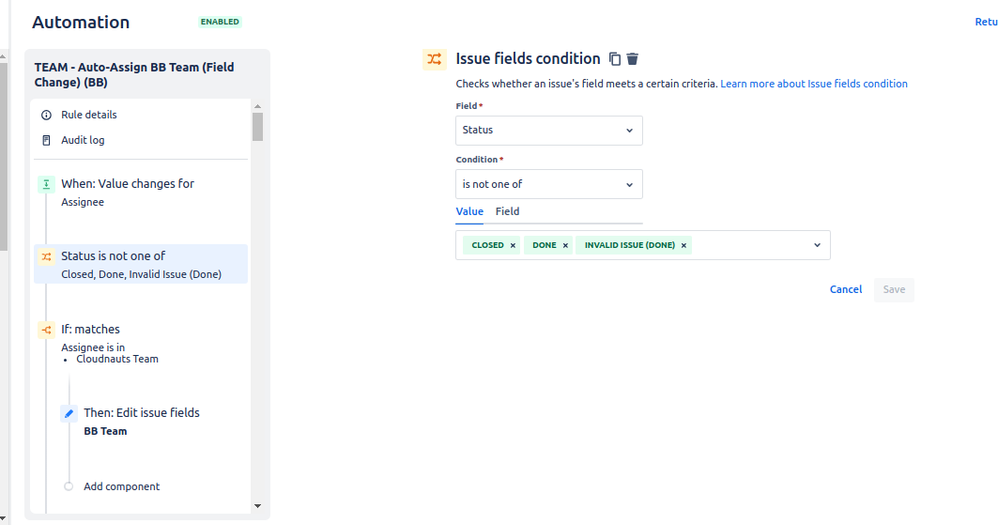The image size is (998, 525).
Task: Remove the INVALID ISSUE (DONE) tag
Action: 684,246
